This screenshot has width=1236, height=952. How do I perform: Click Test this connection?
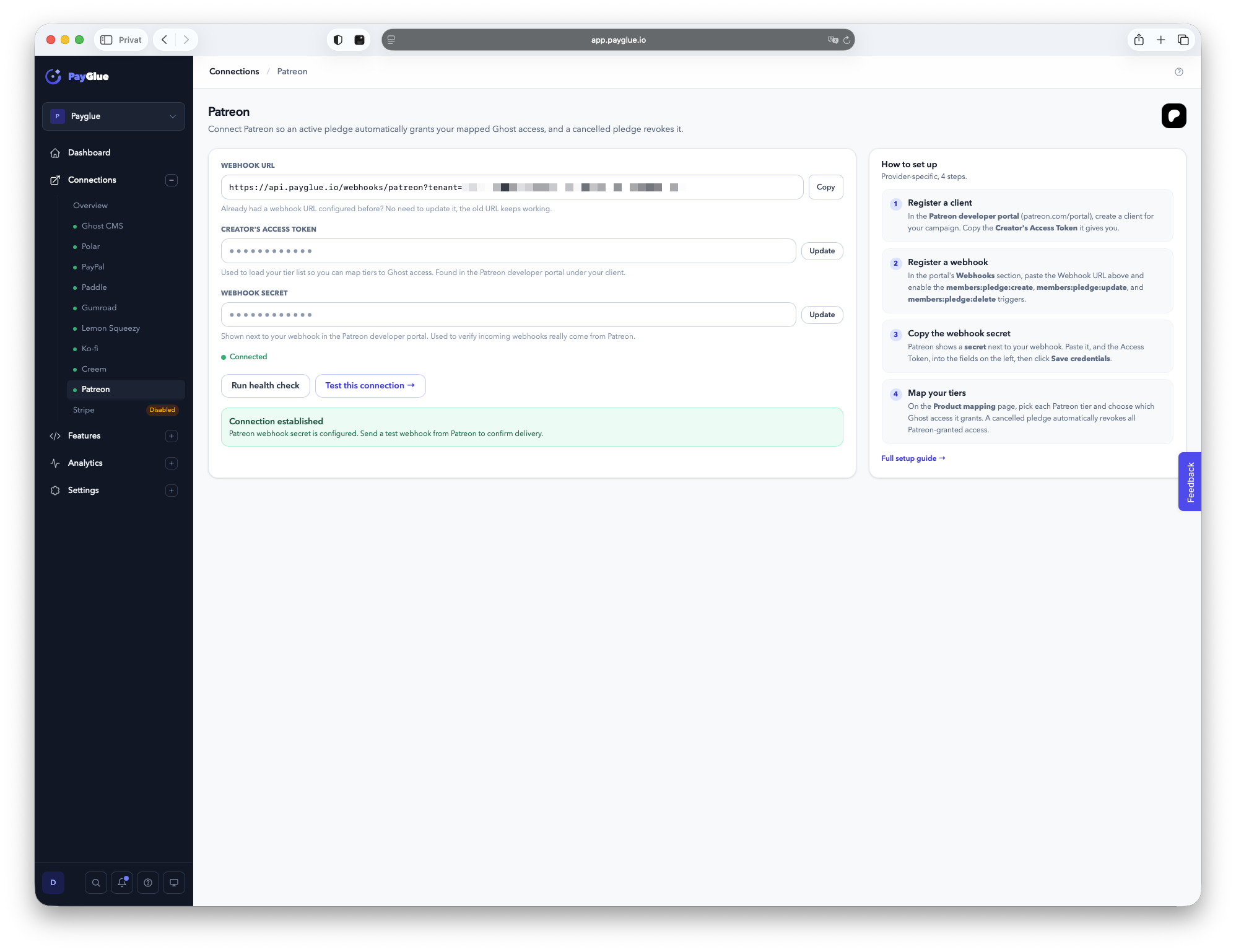(x=370, y=386)
